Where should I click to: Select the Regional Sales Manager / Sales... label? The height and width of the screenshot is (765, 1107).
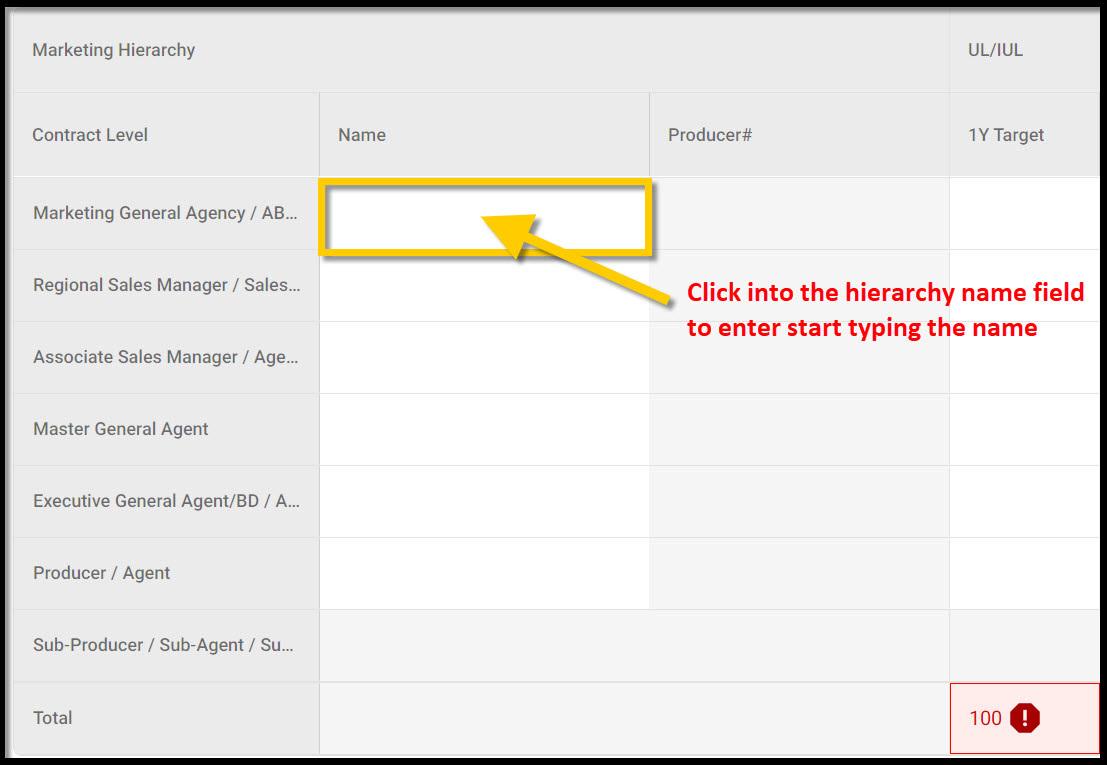[167, 285]
